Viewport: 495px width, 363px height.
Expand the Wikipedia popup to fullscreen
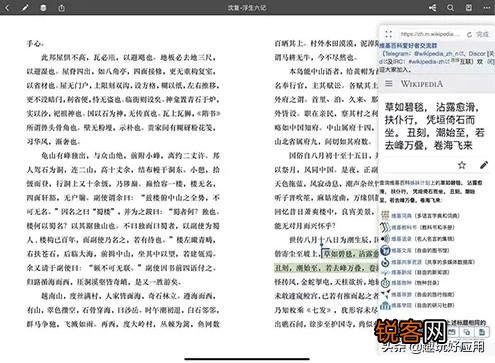point(388,34)
